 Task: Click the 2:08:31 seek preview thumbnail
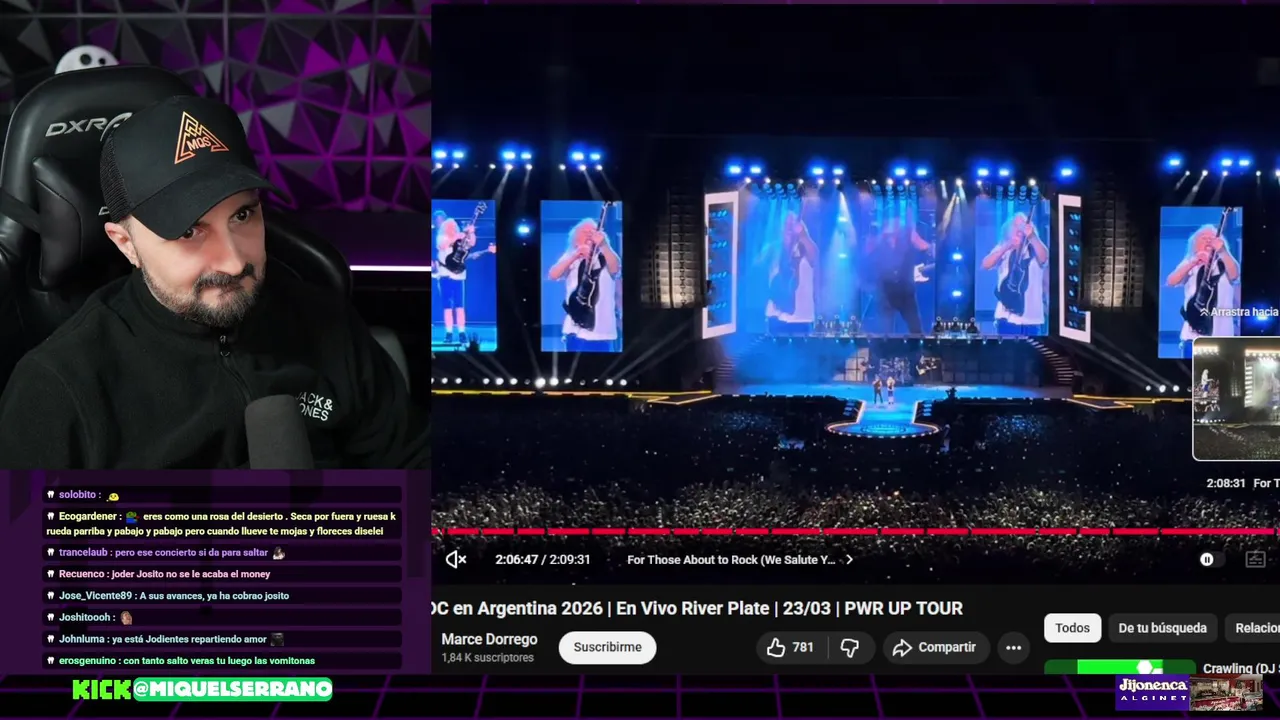(1236, 399)
